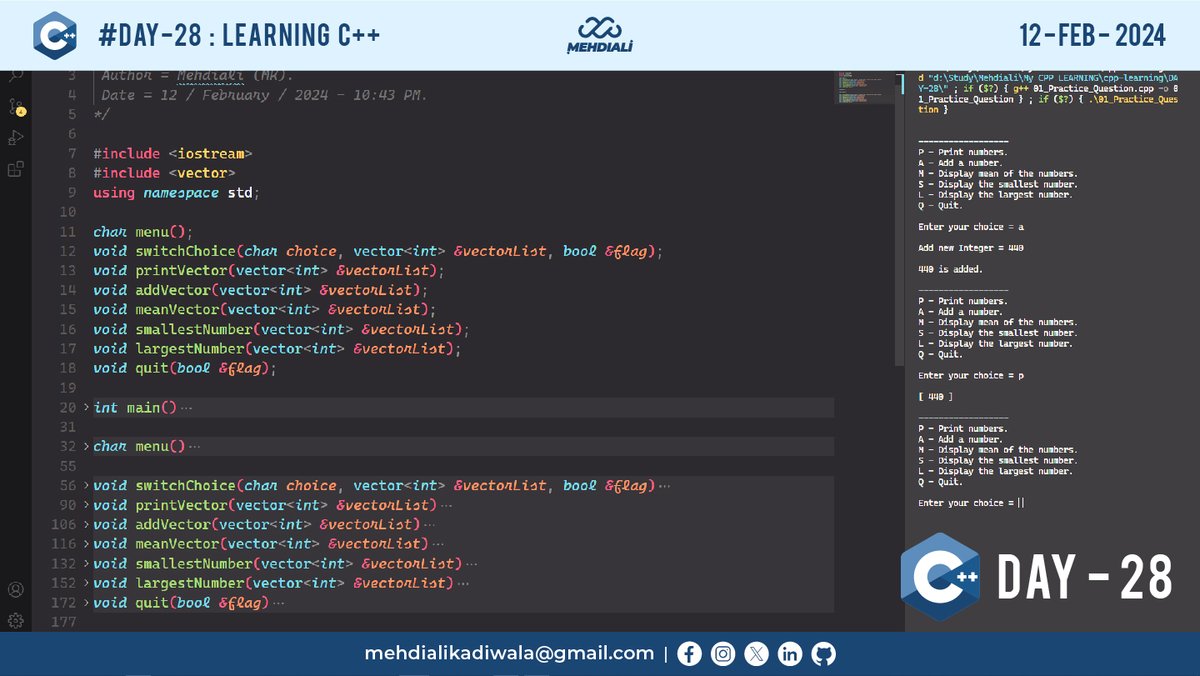
Task: Expand the addVector definition on line 106
Action: [86, 525]
